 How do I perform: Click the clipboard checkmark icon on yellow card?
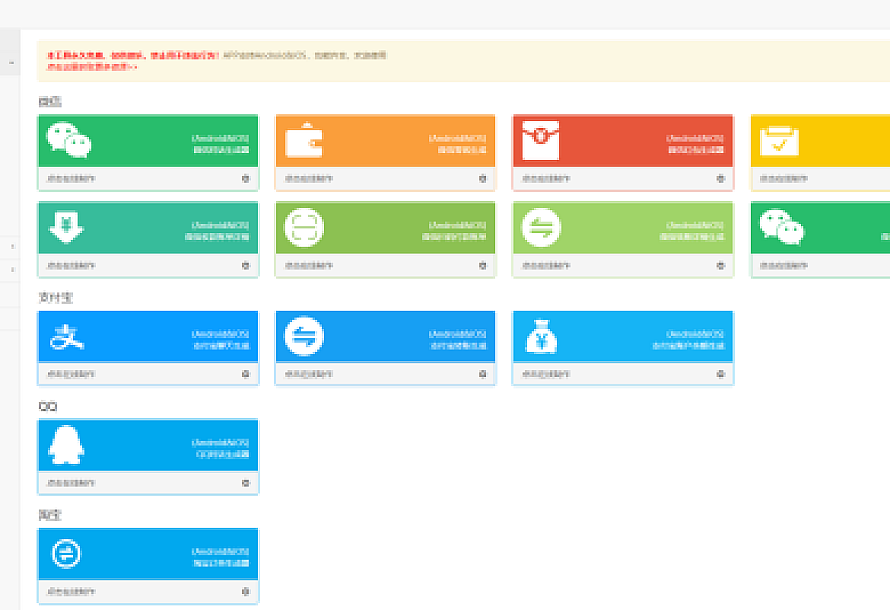pyautogui.click(x=779, y=141)
